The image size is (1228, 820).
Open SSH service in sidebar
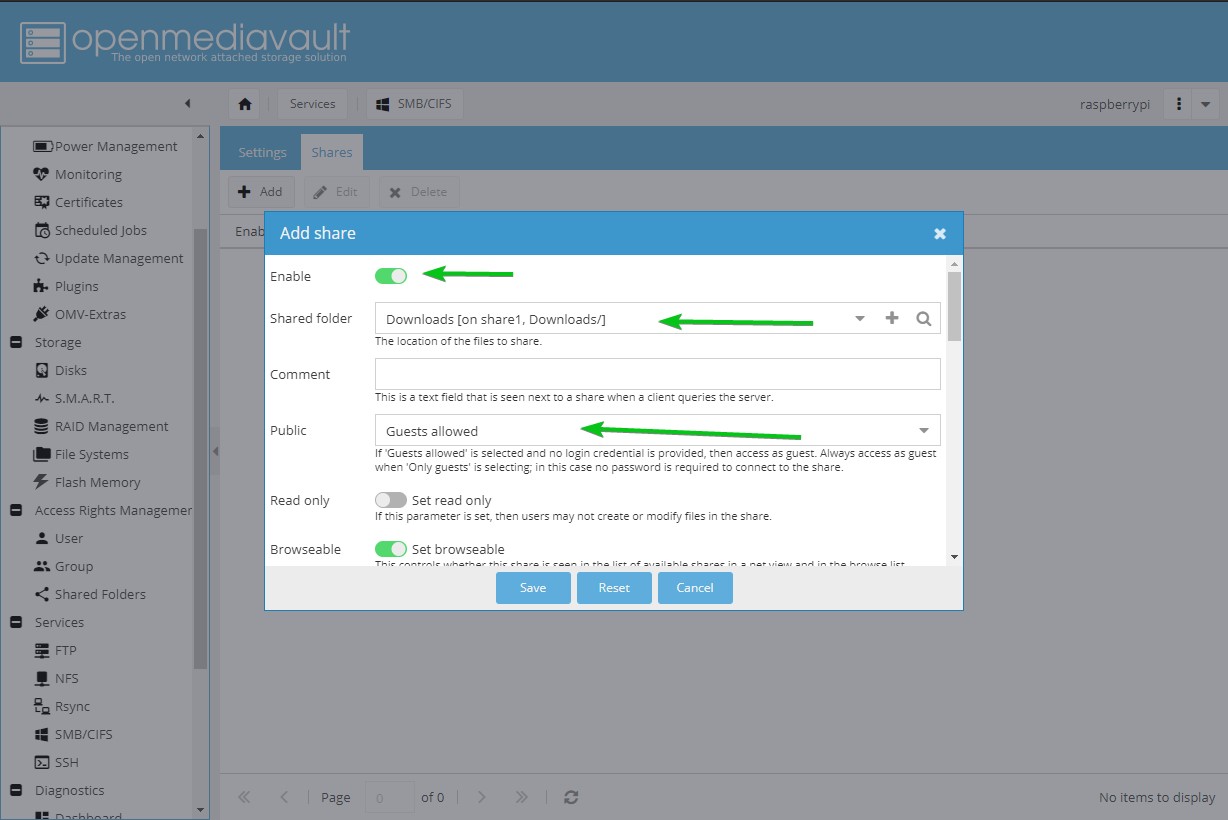(x=56, y=762)
